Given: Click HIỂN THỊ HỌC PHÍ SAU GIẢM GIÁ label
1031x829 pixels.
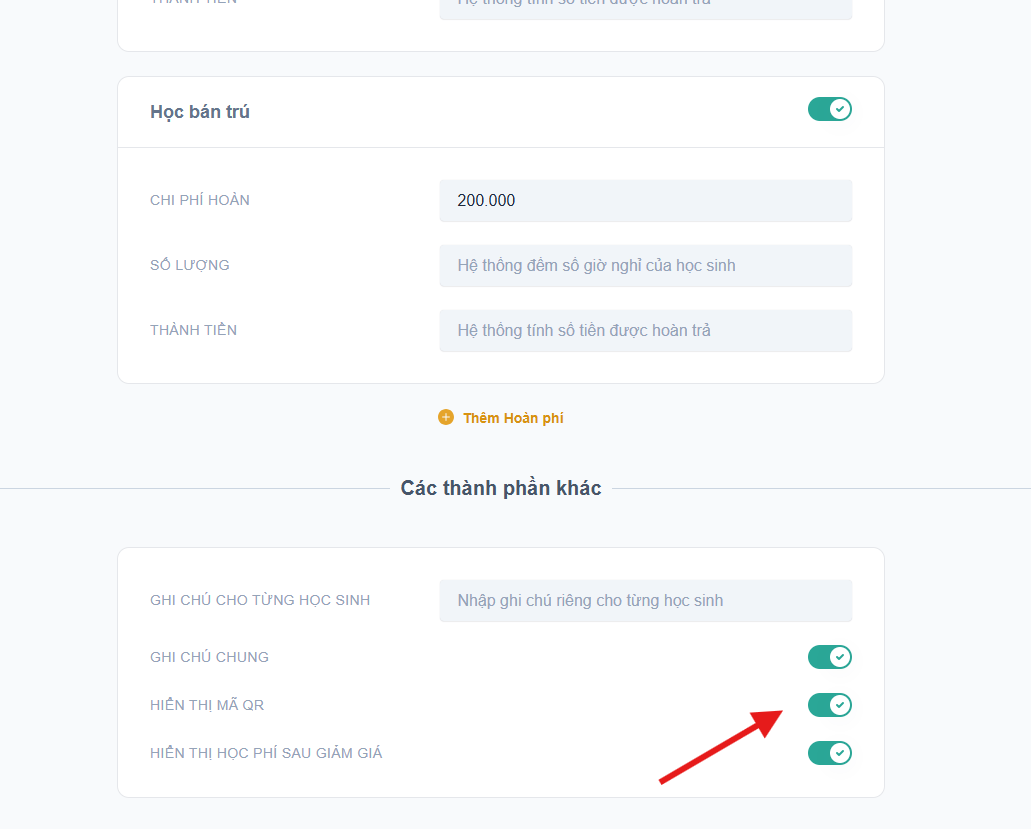Looking at the screenshot, I should click(266, 753).
